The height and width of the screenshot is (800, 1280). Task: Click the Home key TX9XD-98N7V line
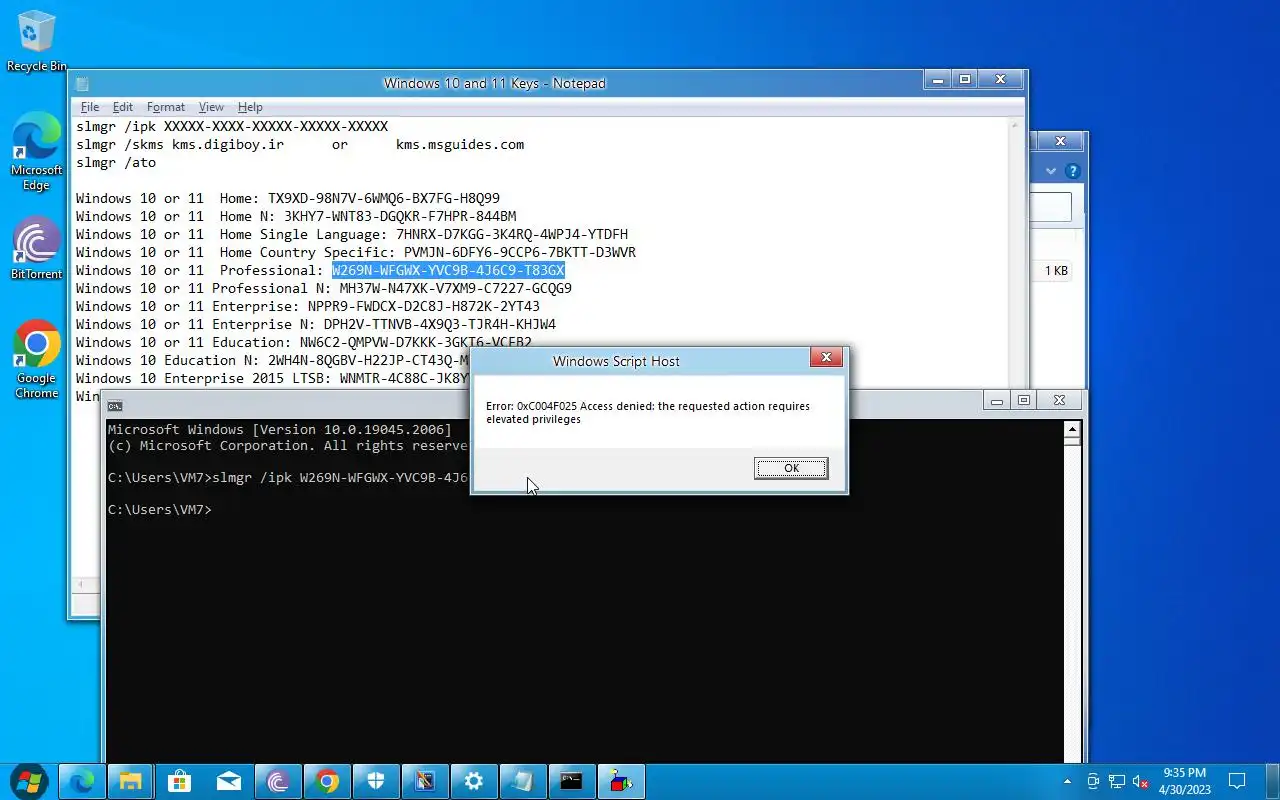(x=288, y=198)
